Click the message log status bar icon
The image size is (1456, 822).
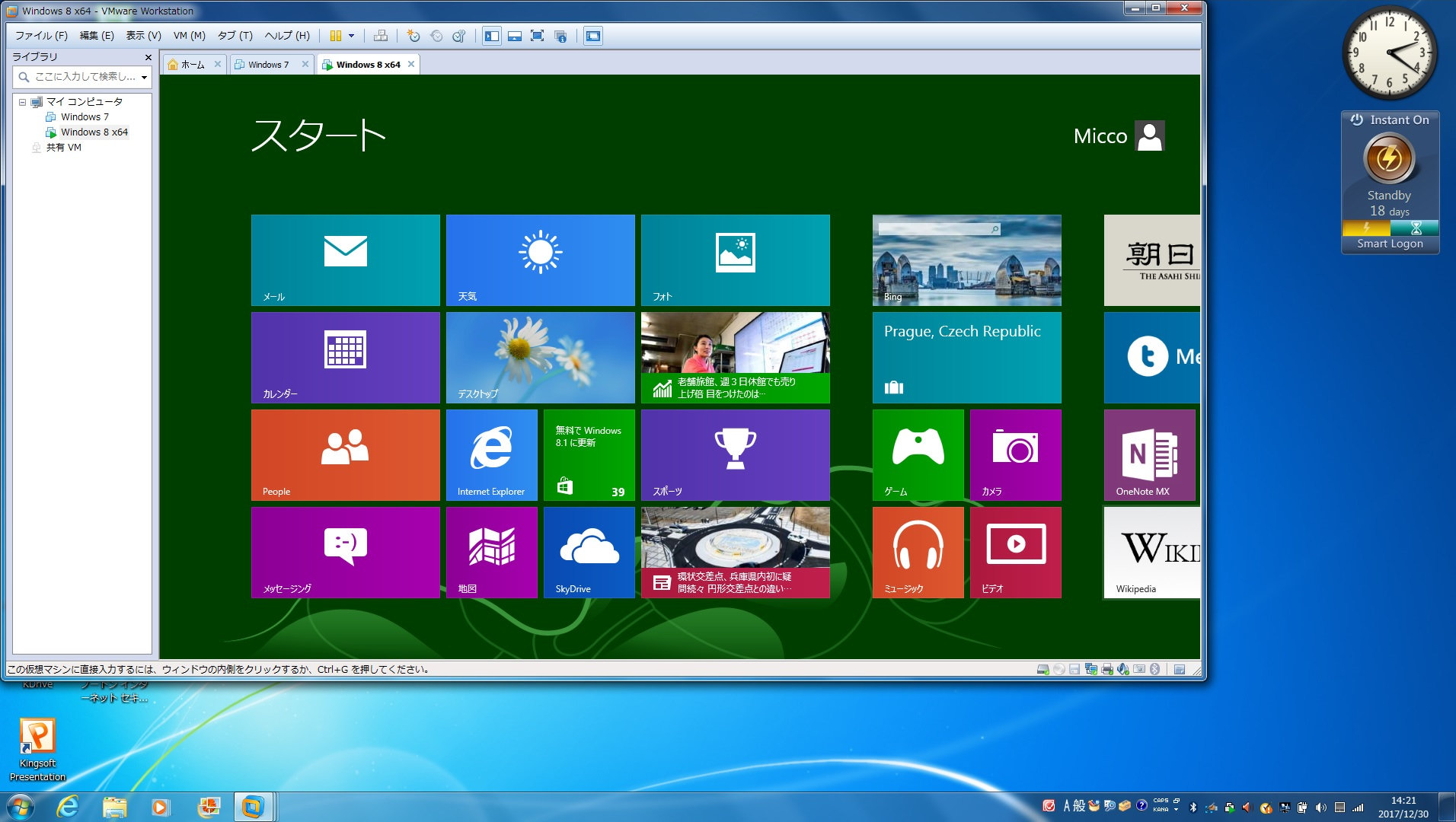[x=1180, y=670]
